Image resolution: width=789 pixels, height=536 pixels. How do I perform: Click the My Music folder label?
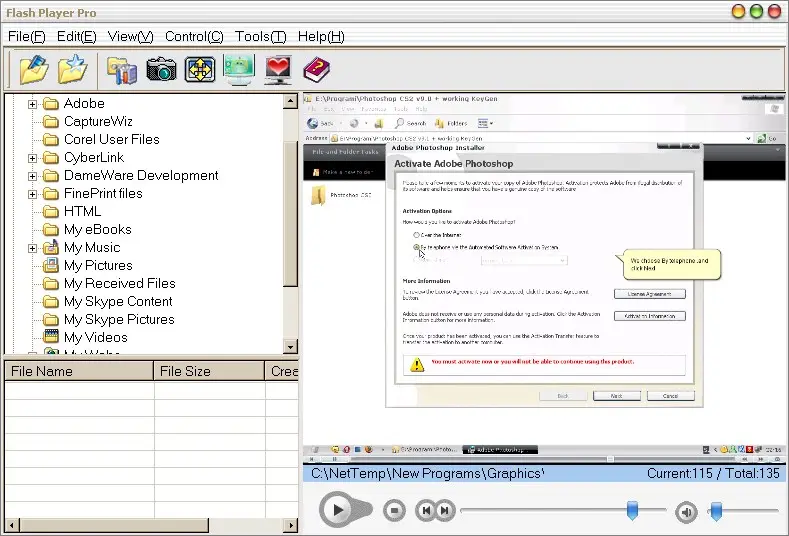tap(92, 248)
